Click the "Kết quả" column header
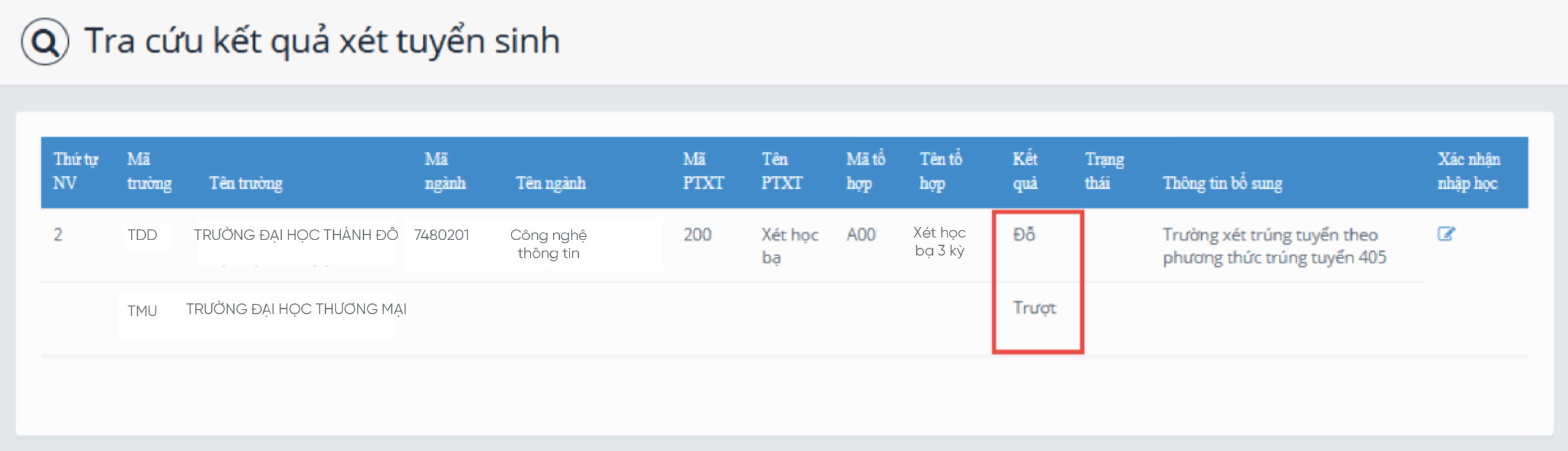 [x=1025, y=172]
